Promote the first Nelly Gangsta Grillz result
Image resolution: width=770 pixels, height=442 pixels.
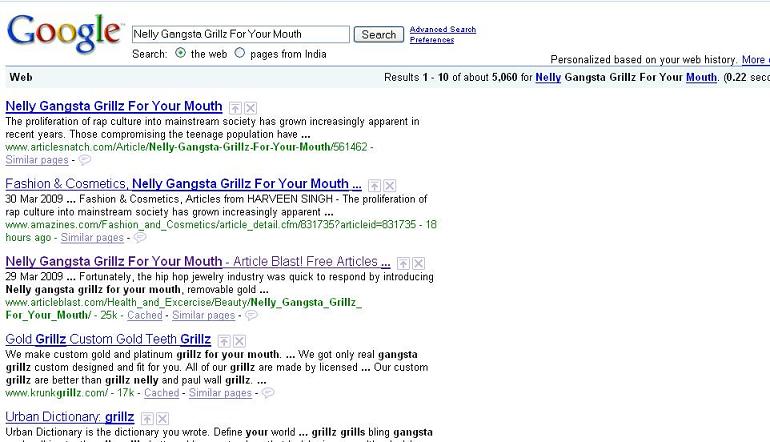click(236, 108)
